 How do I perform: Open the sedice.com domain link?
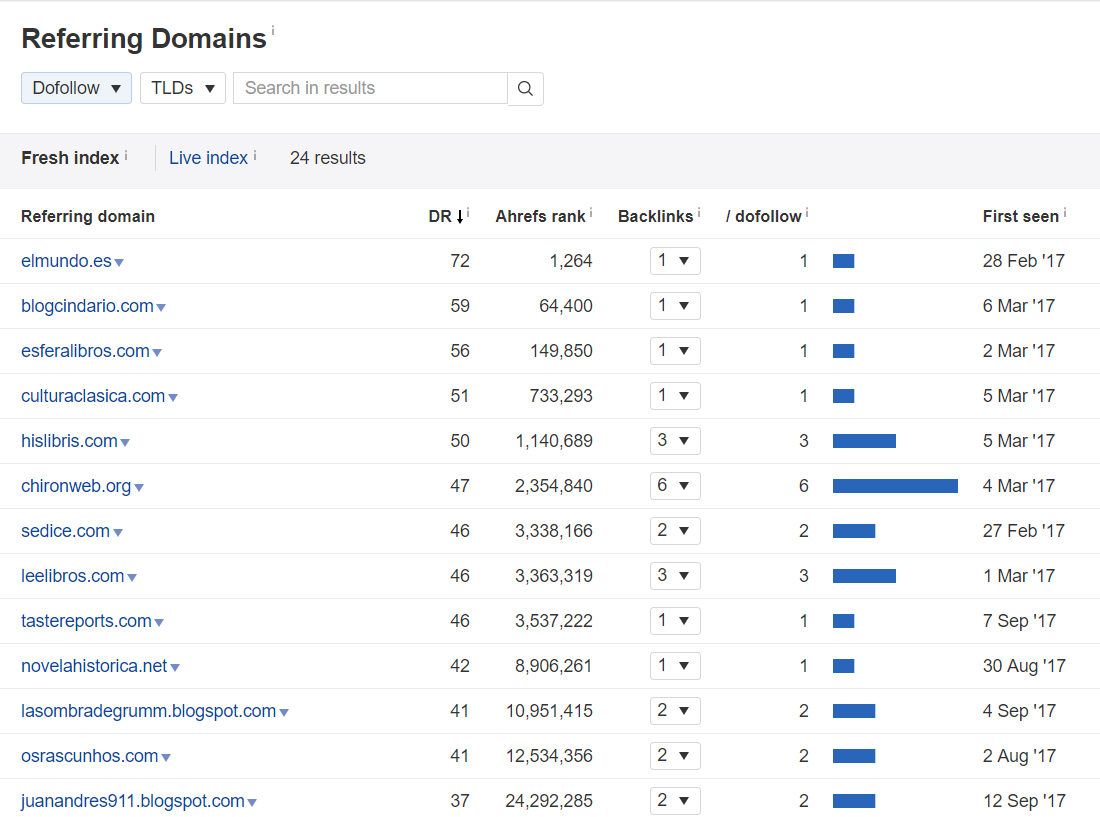pos(65,530)
